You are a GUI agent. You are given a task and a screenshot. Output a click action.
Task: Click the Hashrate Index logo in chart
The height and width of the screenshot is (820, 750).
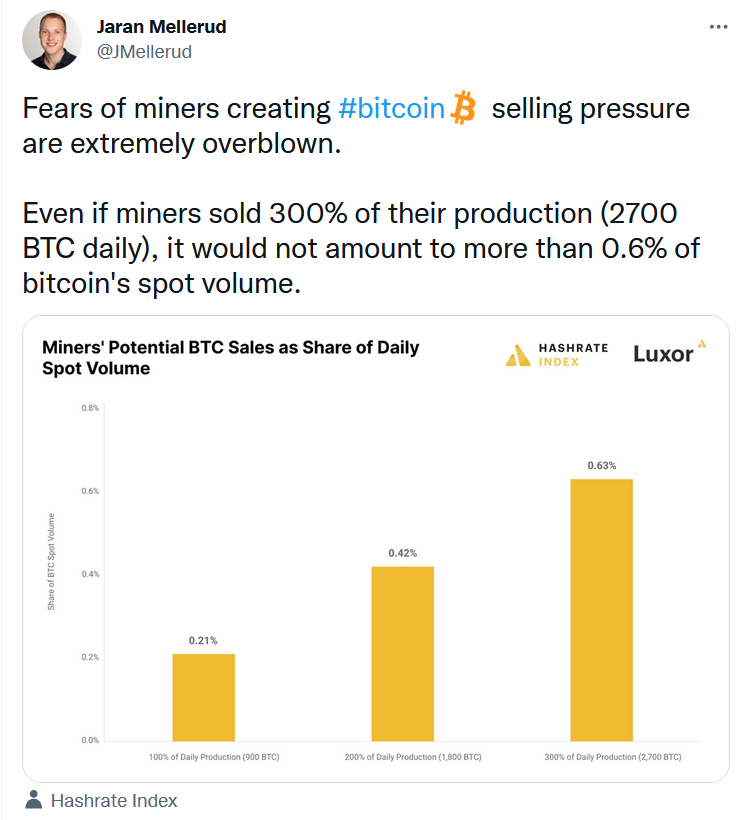click(x=555, y=355)
